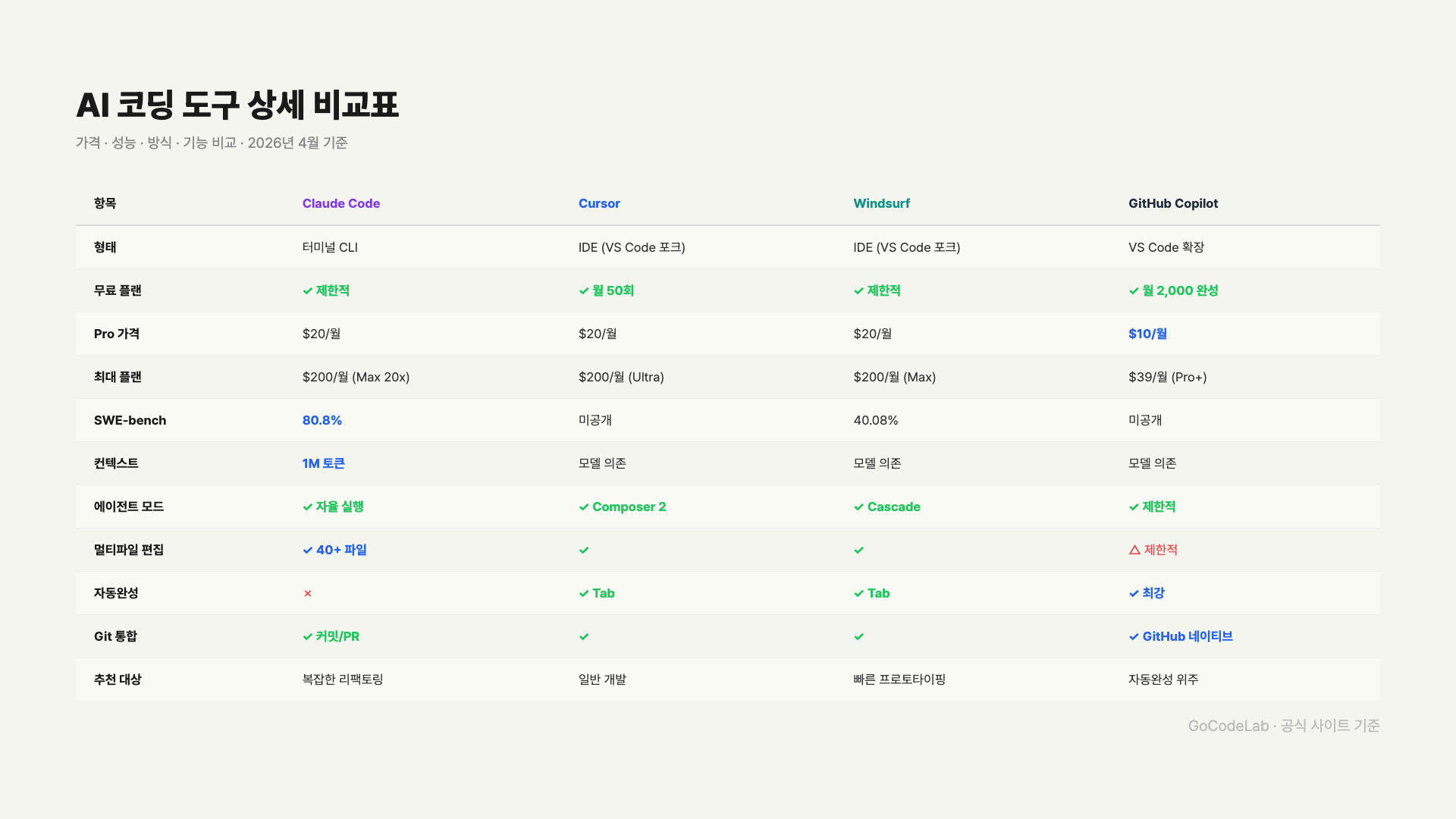
Task: Click the check beside Tab in Windsurf 자동완성 cell
Action: click(858, 593)
